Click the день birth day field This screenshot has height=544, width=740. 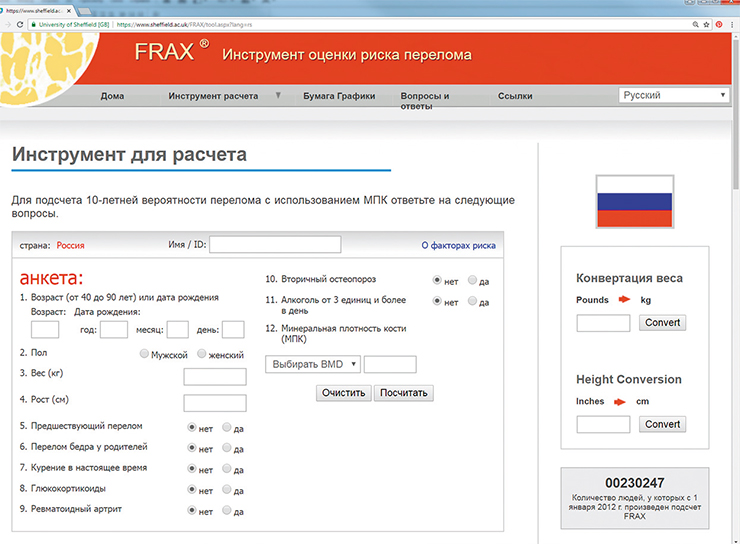coord(233,329)
